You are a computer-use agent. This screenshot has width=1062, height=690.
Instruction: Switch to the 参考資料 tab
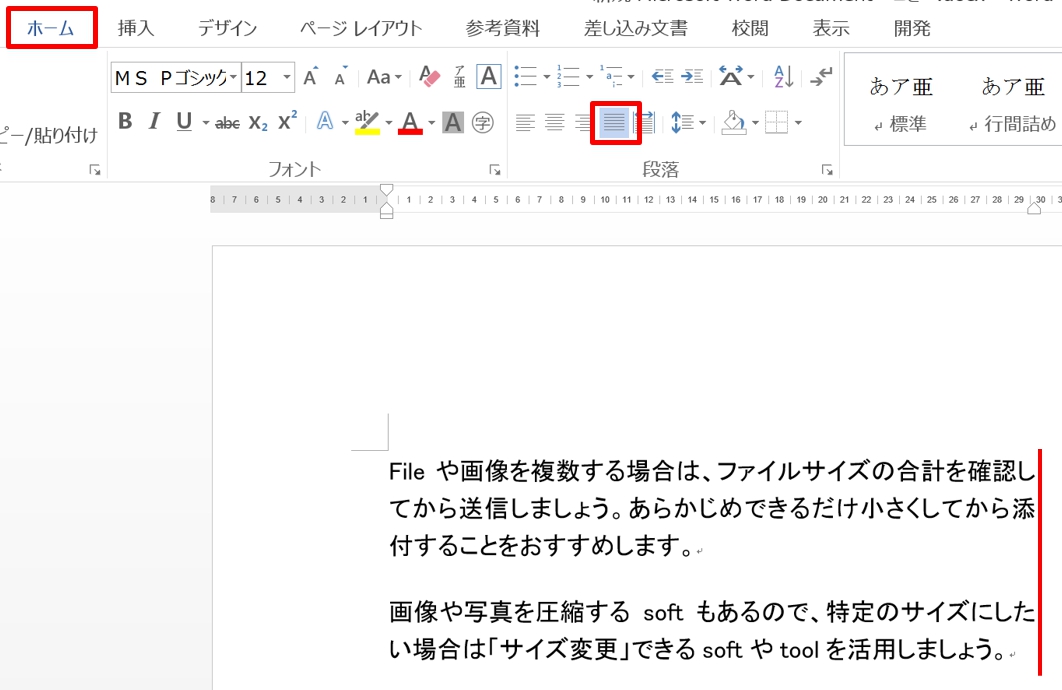[503, 28]
